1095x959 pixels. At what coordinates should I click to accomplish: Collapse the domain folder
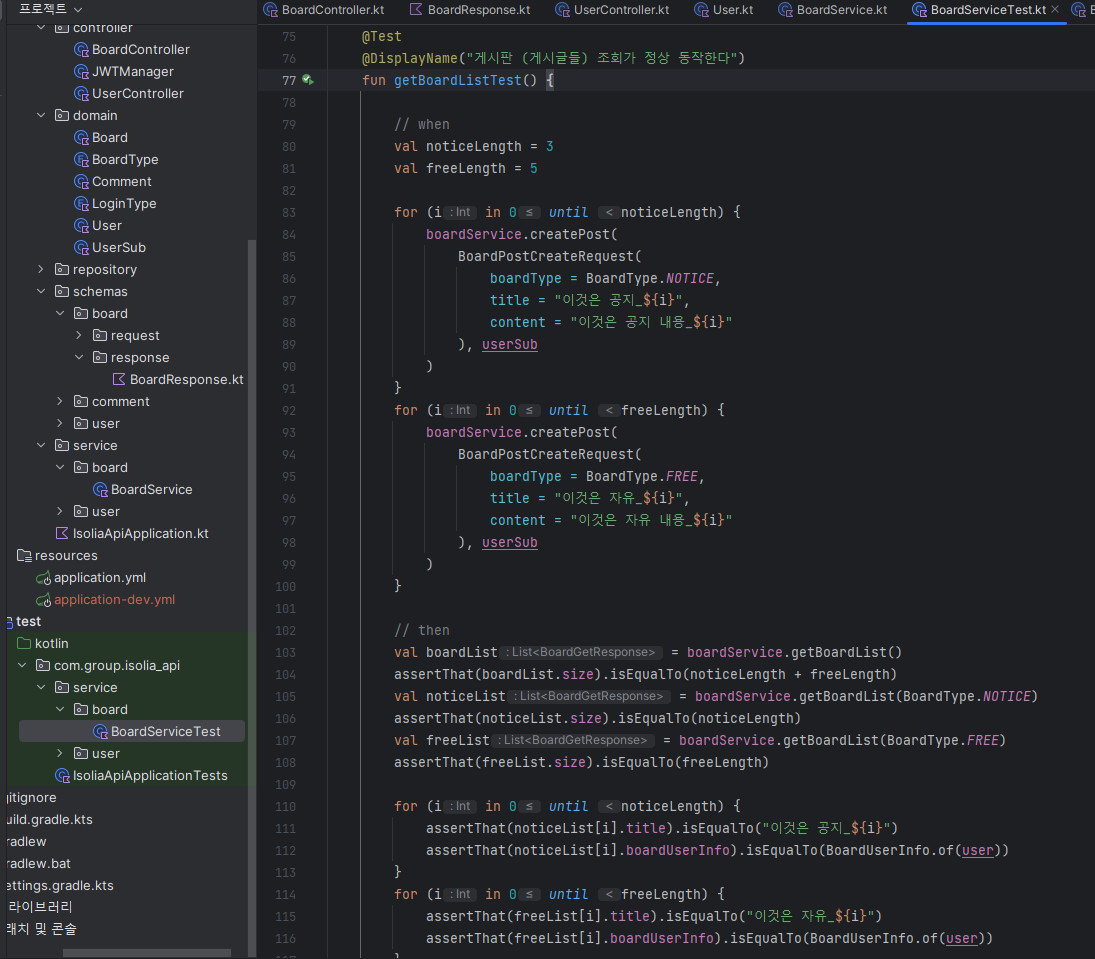(x=41, y=115)
